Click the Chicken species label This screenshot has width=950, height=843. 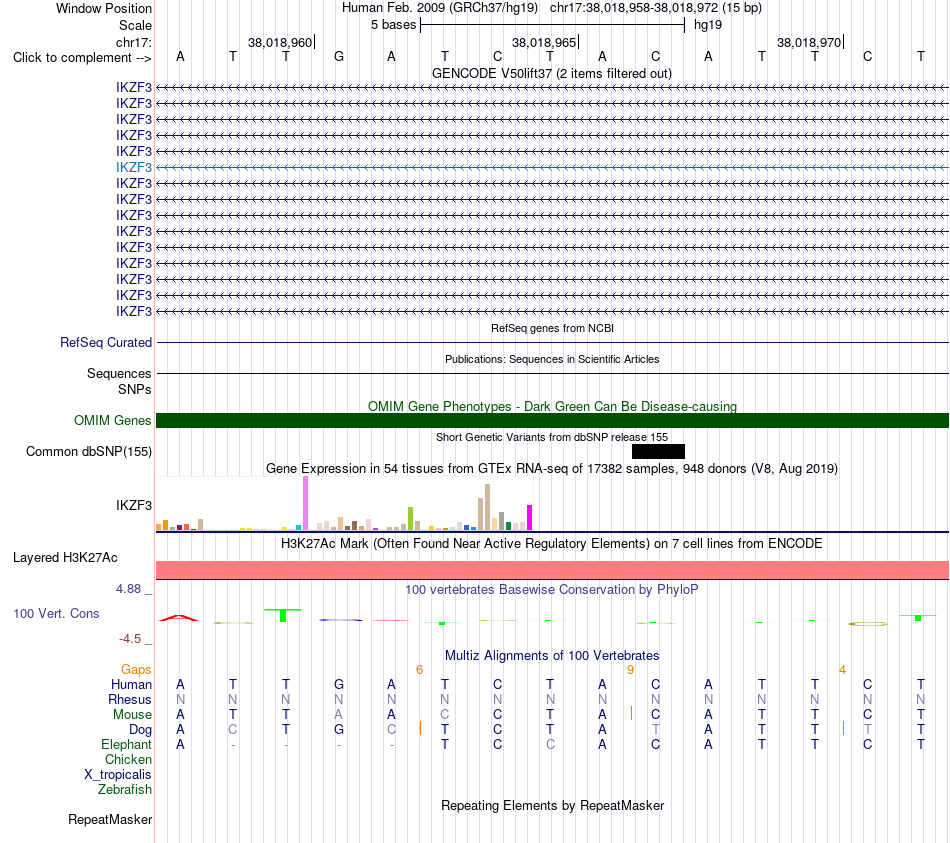128,759
